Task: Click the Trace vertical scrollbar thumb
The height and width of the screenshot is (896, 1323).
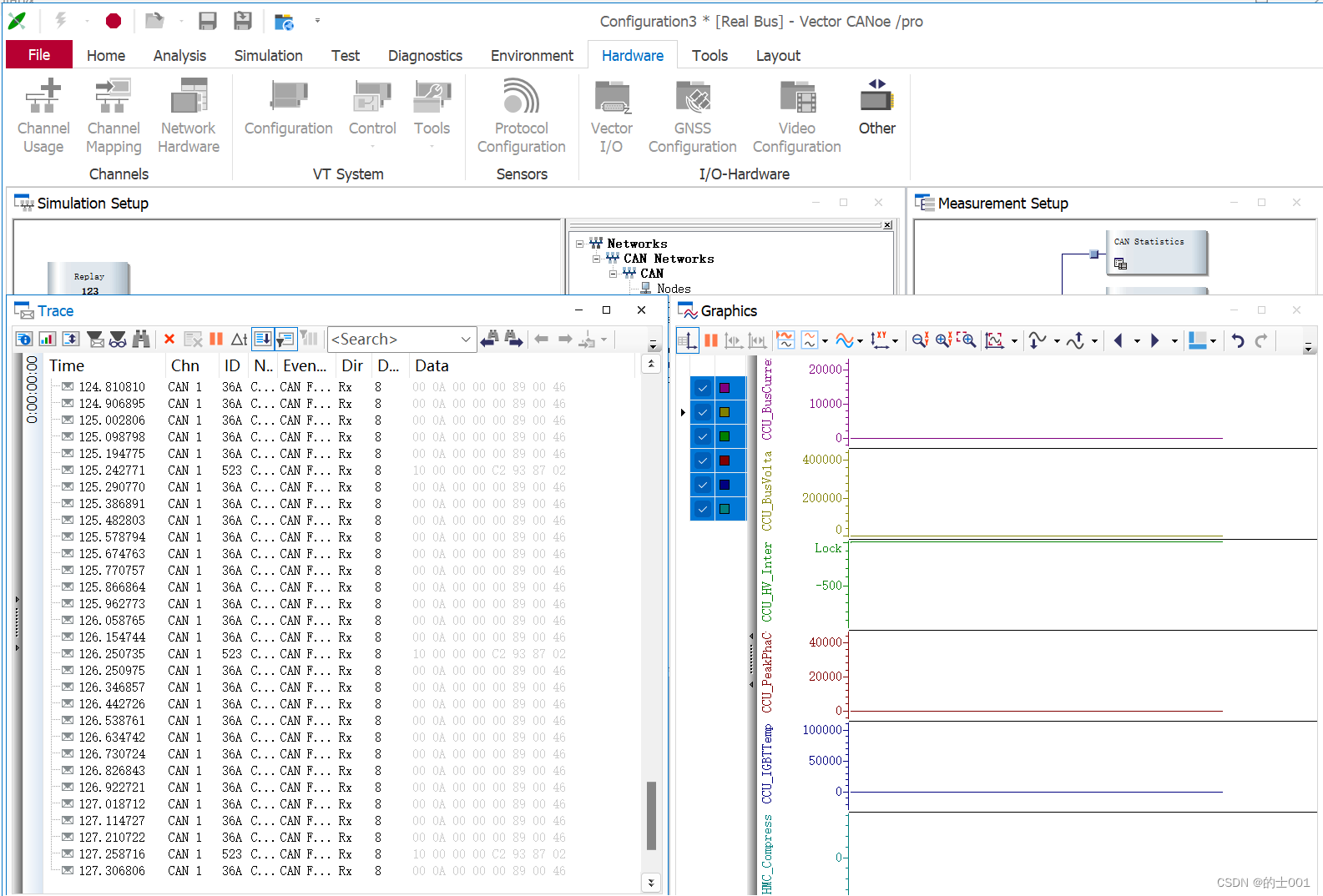Action: pyautogui.click(x=651, y=815)
